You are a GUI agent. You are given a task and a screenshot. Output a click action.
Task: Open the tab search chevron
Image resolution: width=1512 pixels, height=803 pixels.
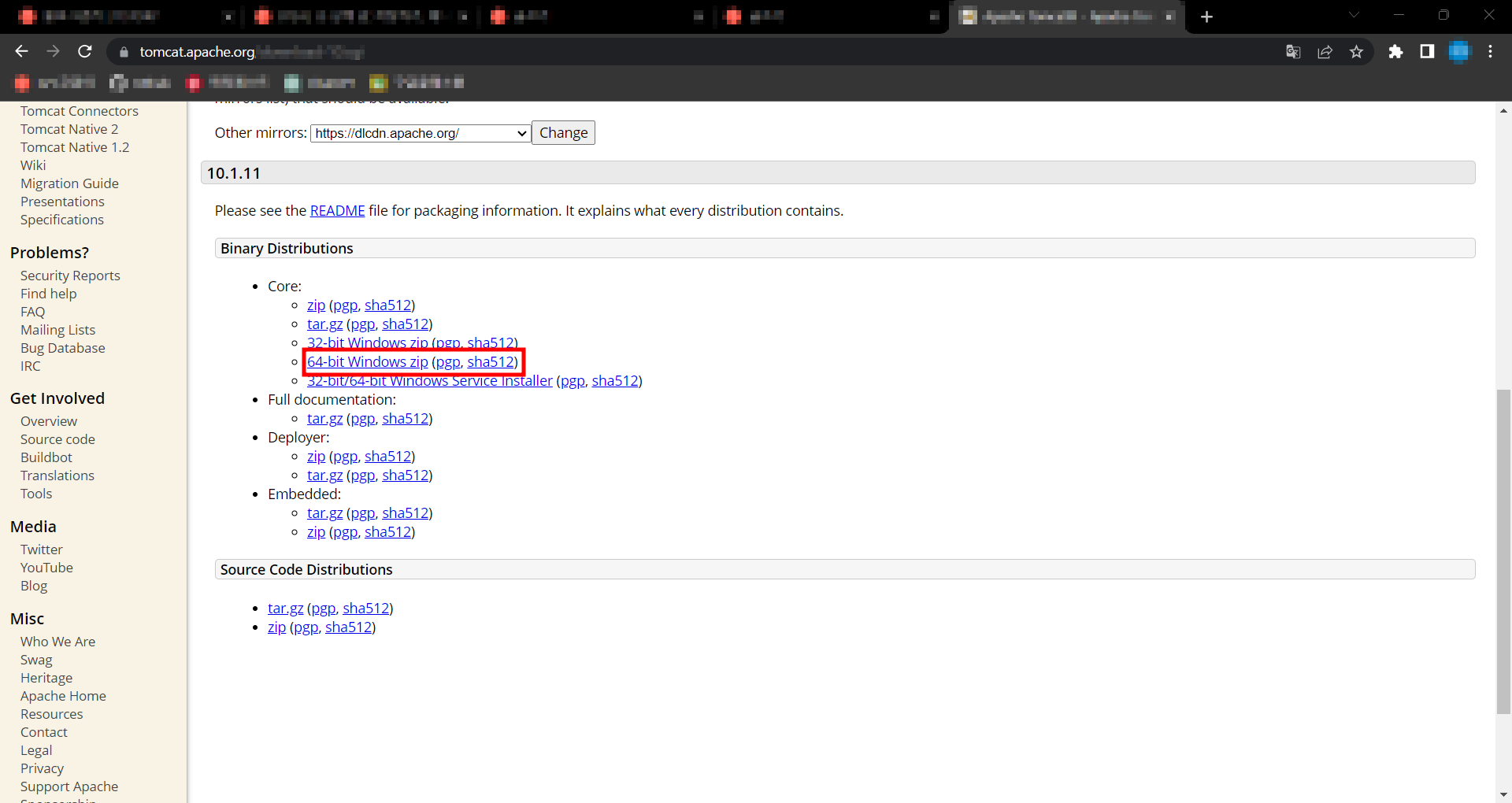pos(1354,15)
